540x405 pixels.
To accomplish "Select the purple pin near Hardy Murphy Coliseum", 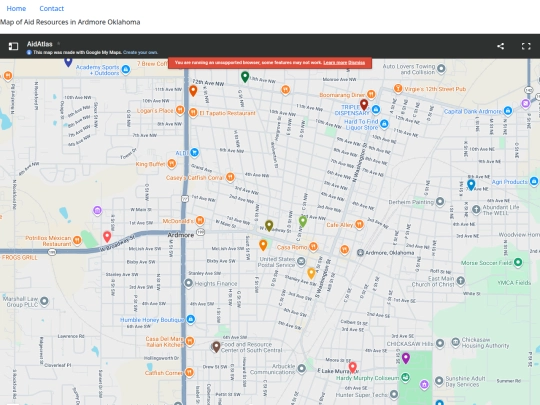I will click(x=406, y=358).
